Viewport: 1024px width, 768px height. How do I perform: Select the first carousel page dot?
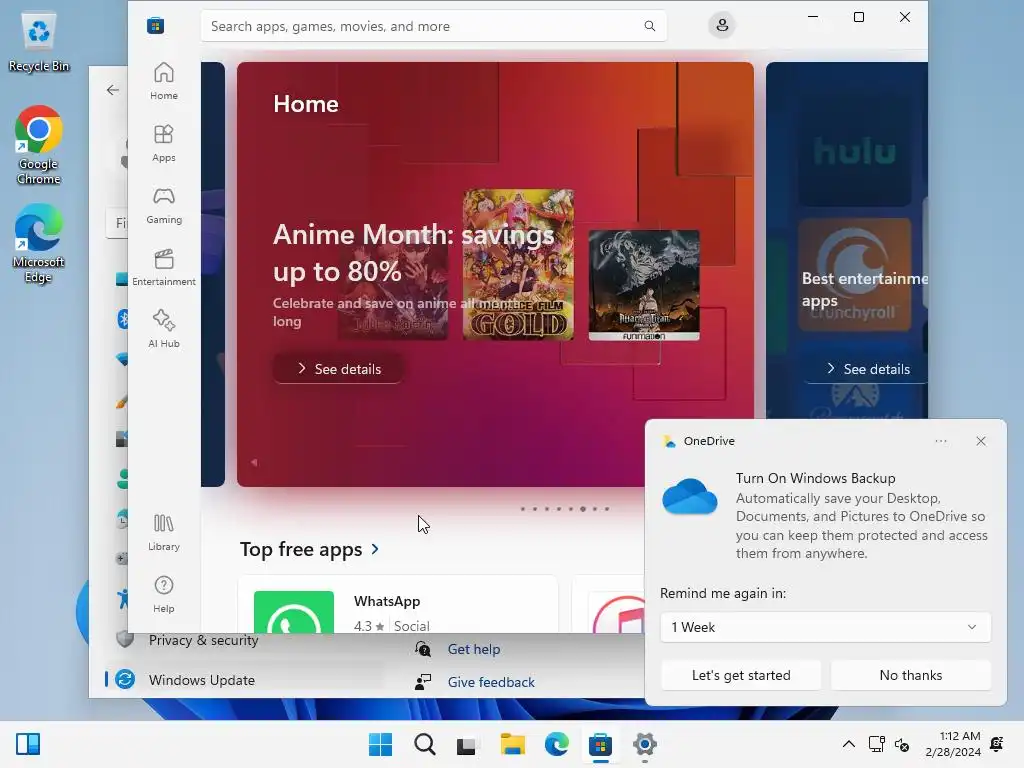pos(522,509)
